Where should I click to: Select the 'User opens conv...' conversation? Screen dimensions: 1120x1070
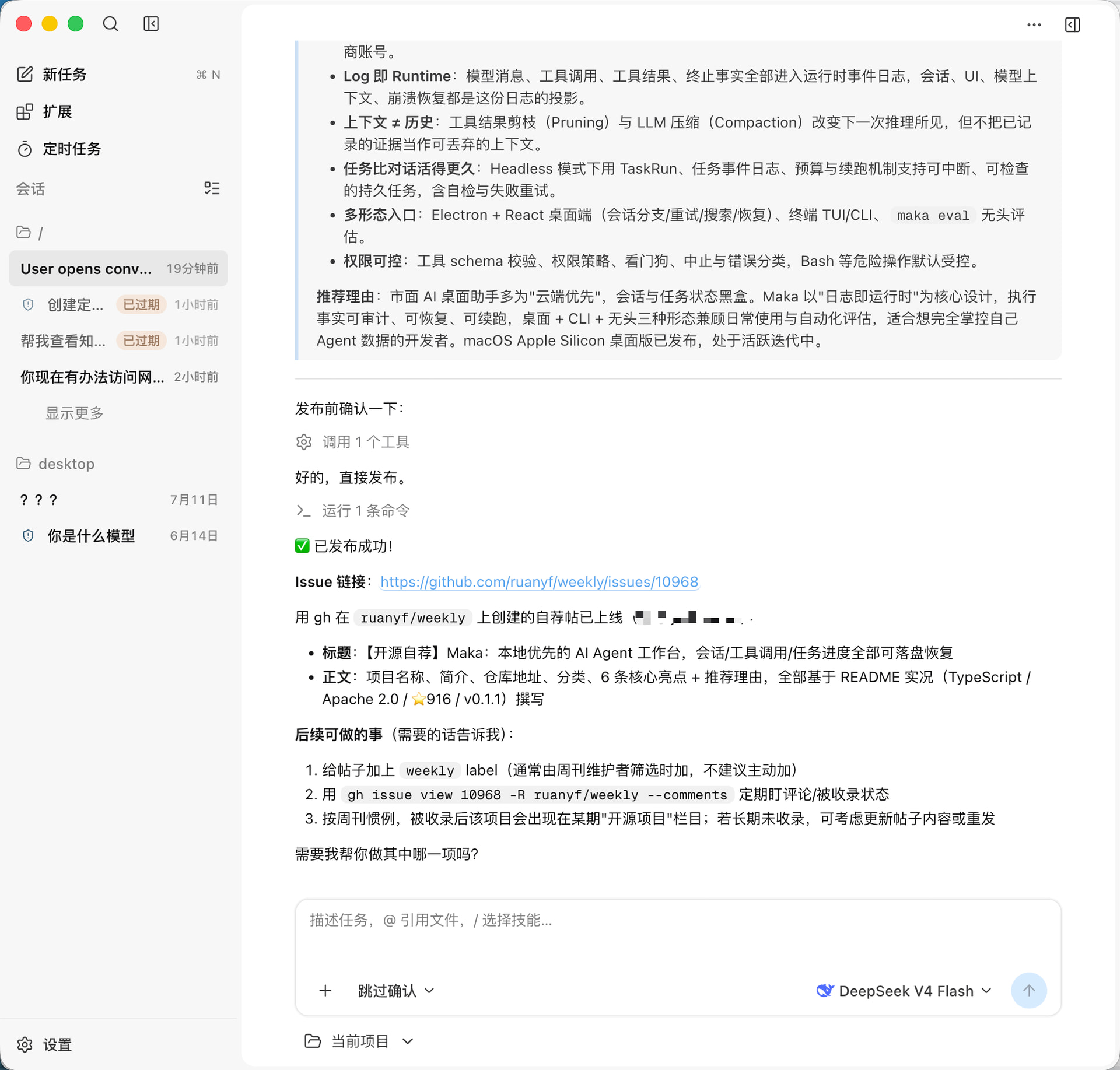coord(118,268)
